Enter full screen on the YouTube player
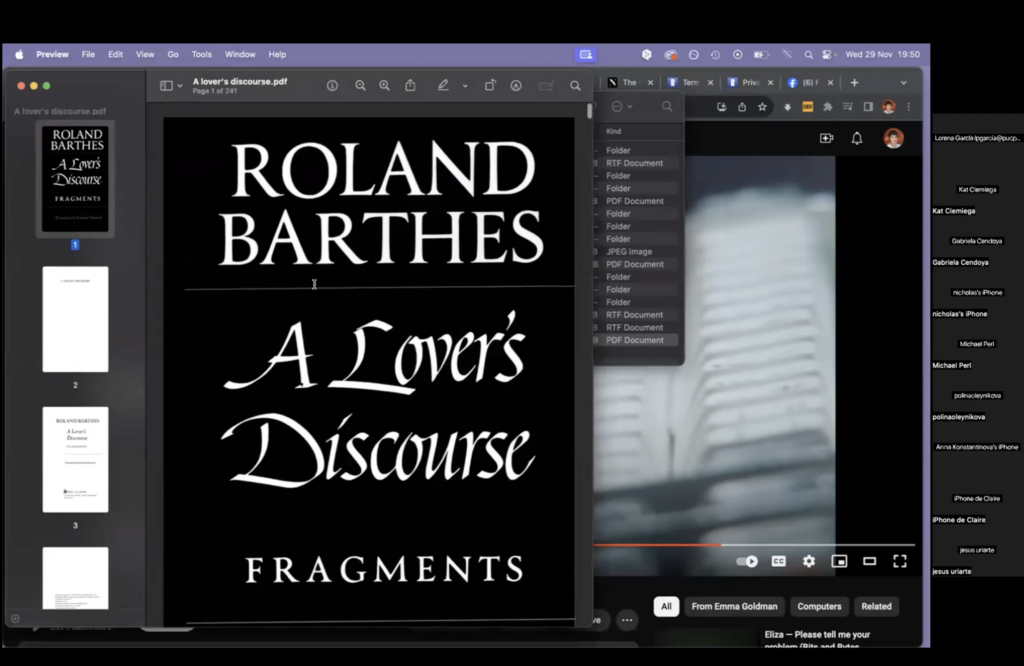 [900, 561]
